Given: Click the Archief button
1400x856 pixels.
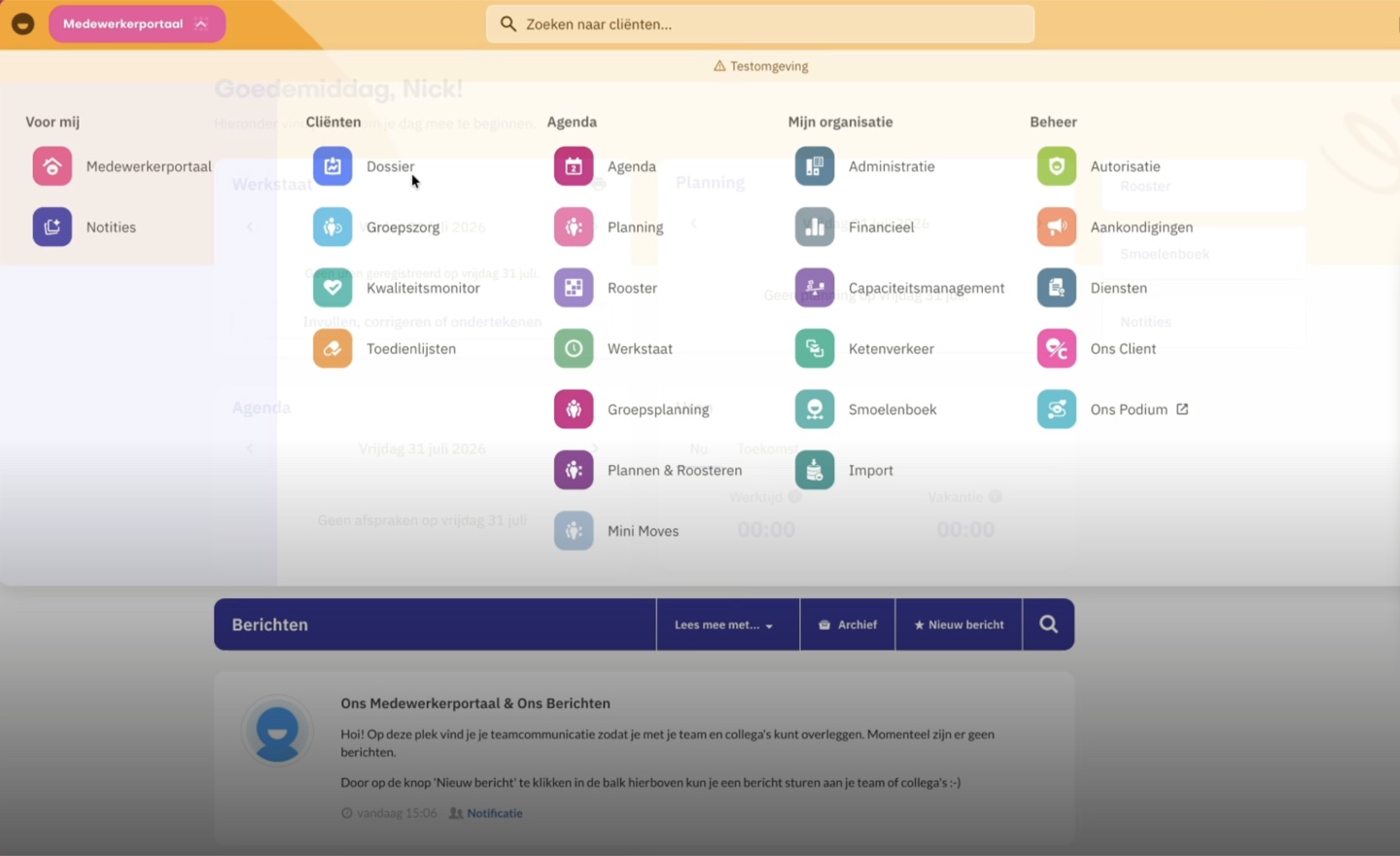Looking at the screenshot, I should click(x=848, y=624).
